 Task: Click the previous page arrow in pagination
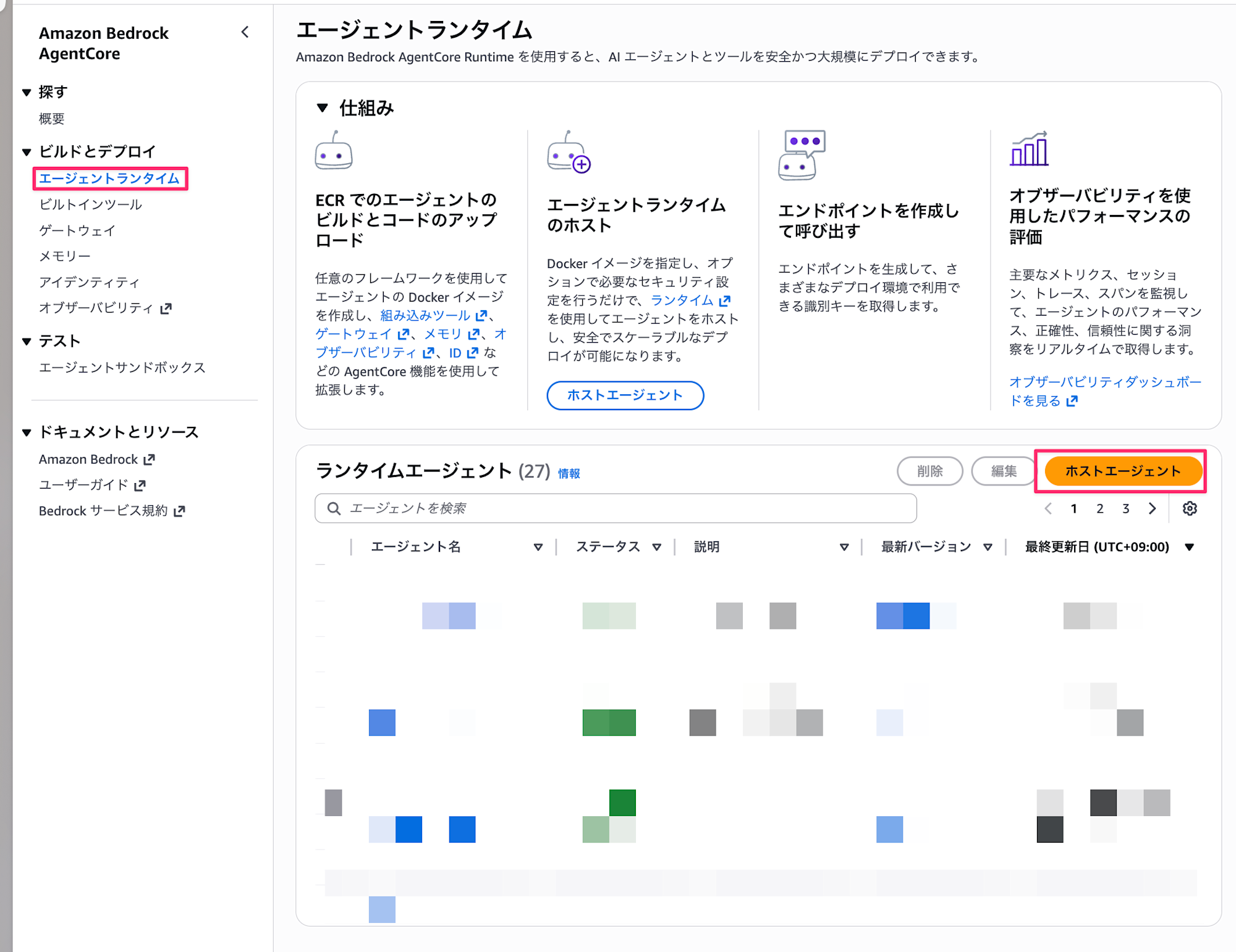(x=1048, y=508)
